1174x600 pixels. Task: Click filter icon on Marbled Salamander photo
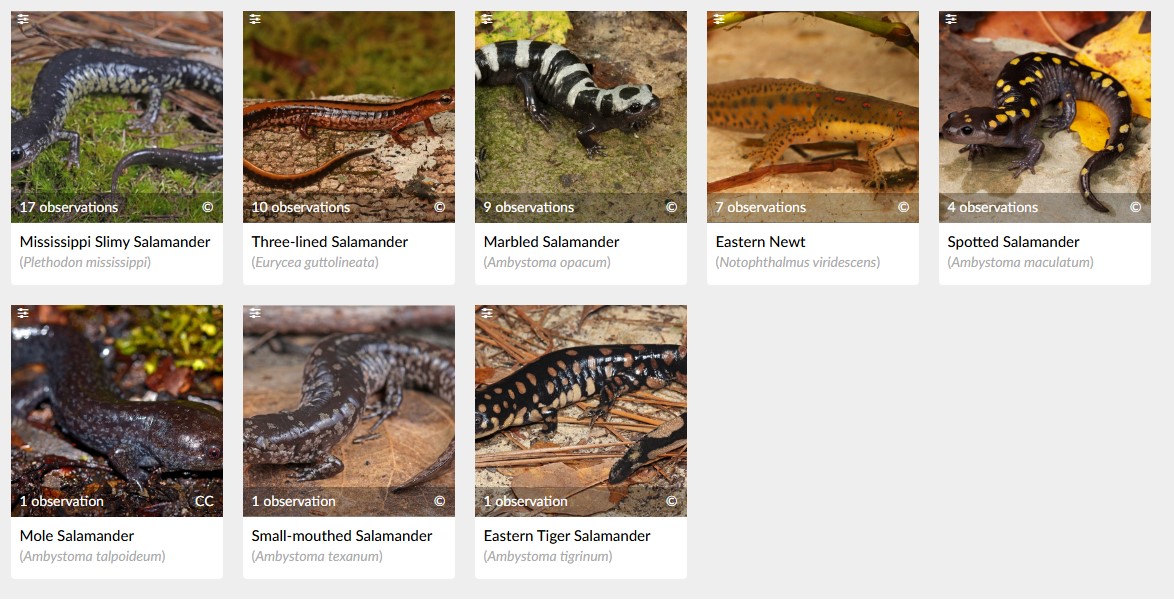click(487, 19)
